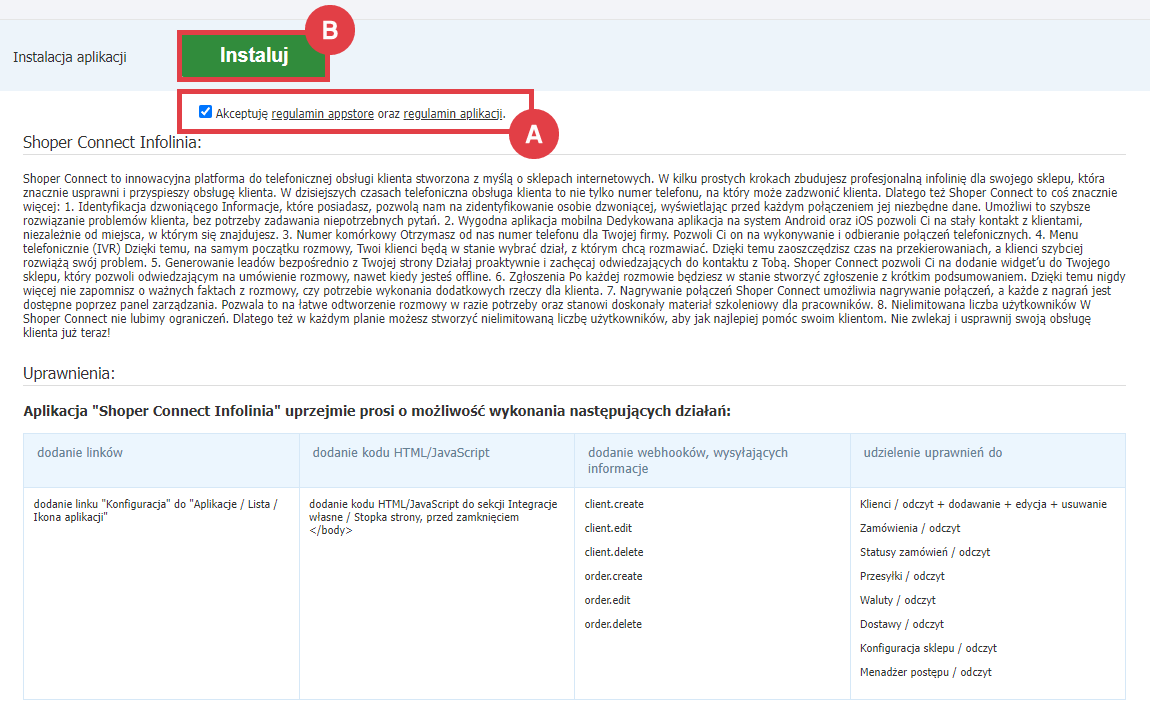1150x712 pixels.
Task: Click the Dostawy / odczyt permission
Action: coord(901,625)
